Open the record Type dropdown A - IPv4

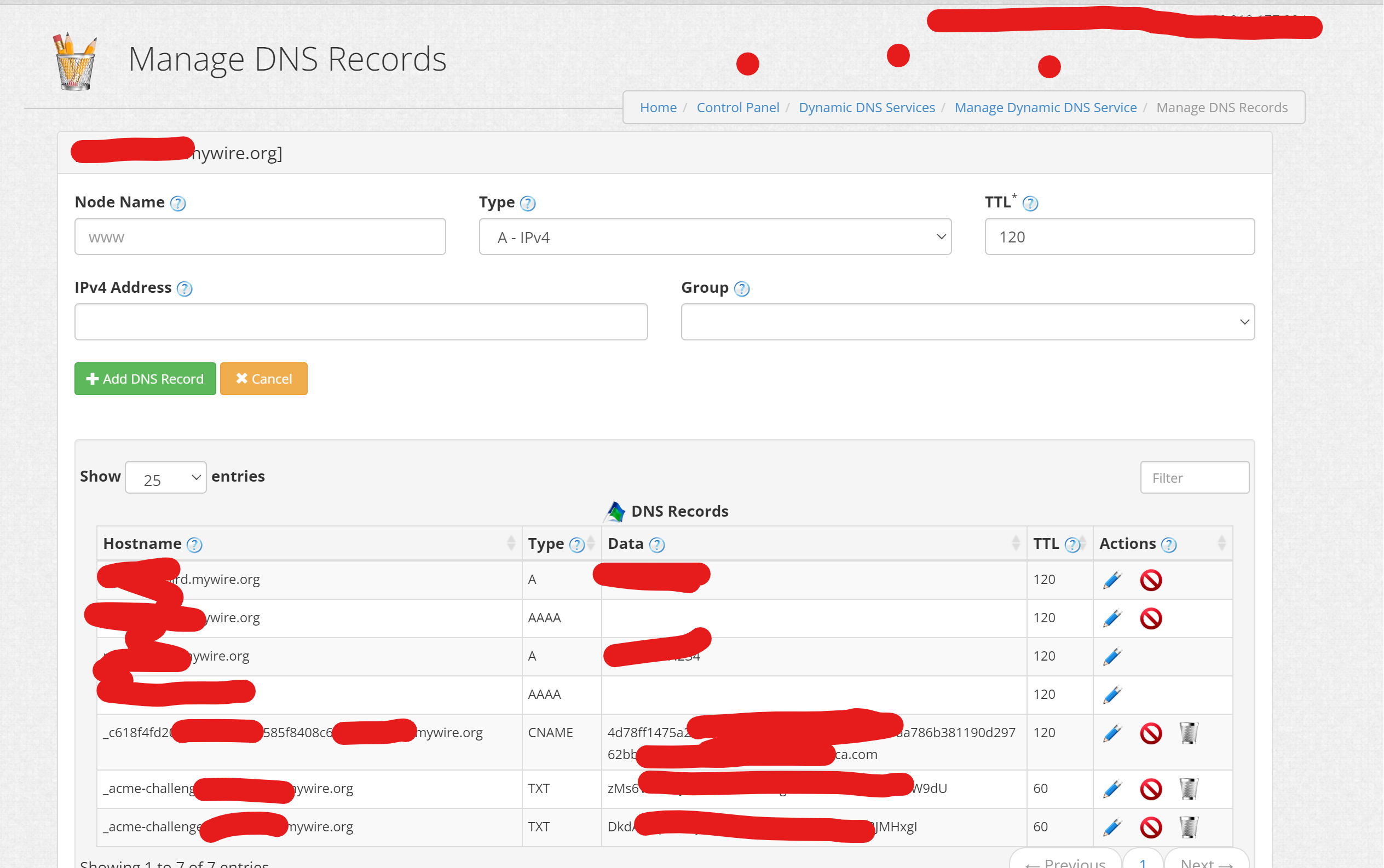point(714,236)
